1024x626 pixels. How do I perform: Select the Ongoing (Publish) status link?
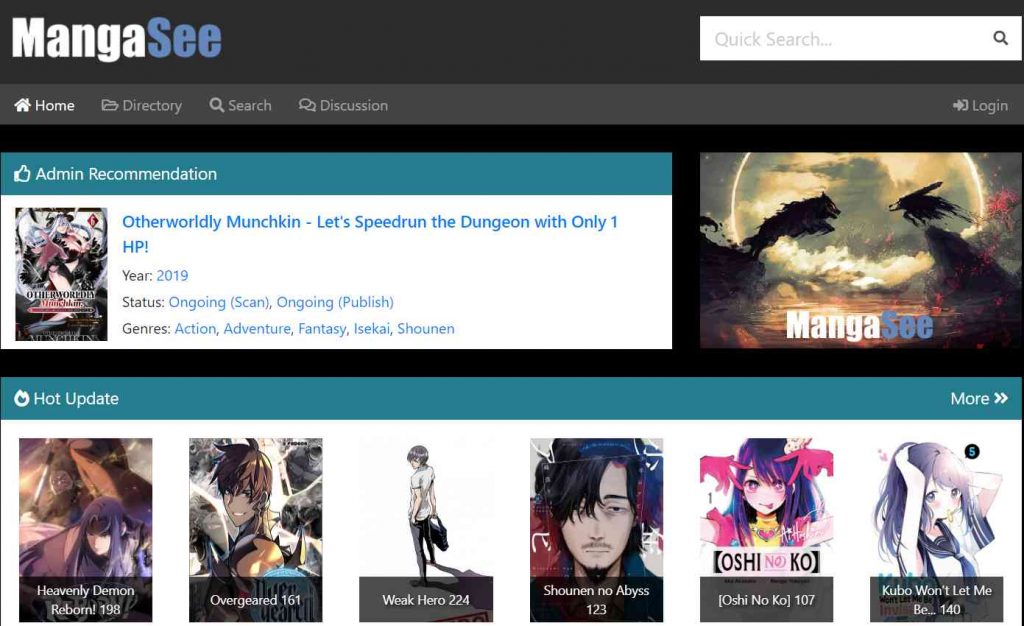[335, 302]
